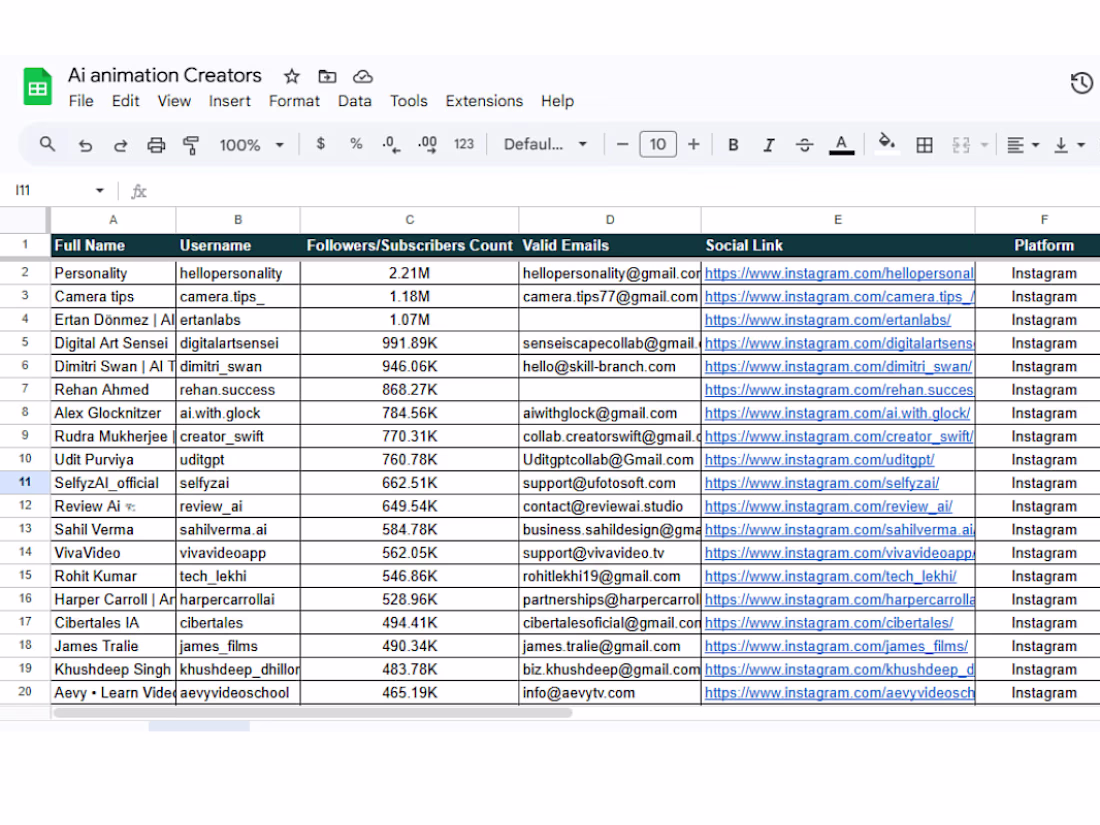Viewport: 1100px width, 825px height.
Task: Click the search menus magnifier icon
Action: 47,145
